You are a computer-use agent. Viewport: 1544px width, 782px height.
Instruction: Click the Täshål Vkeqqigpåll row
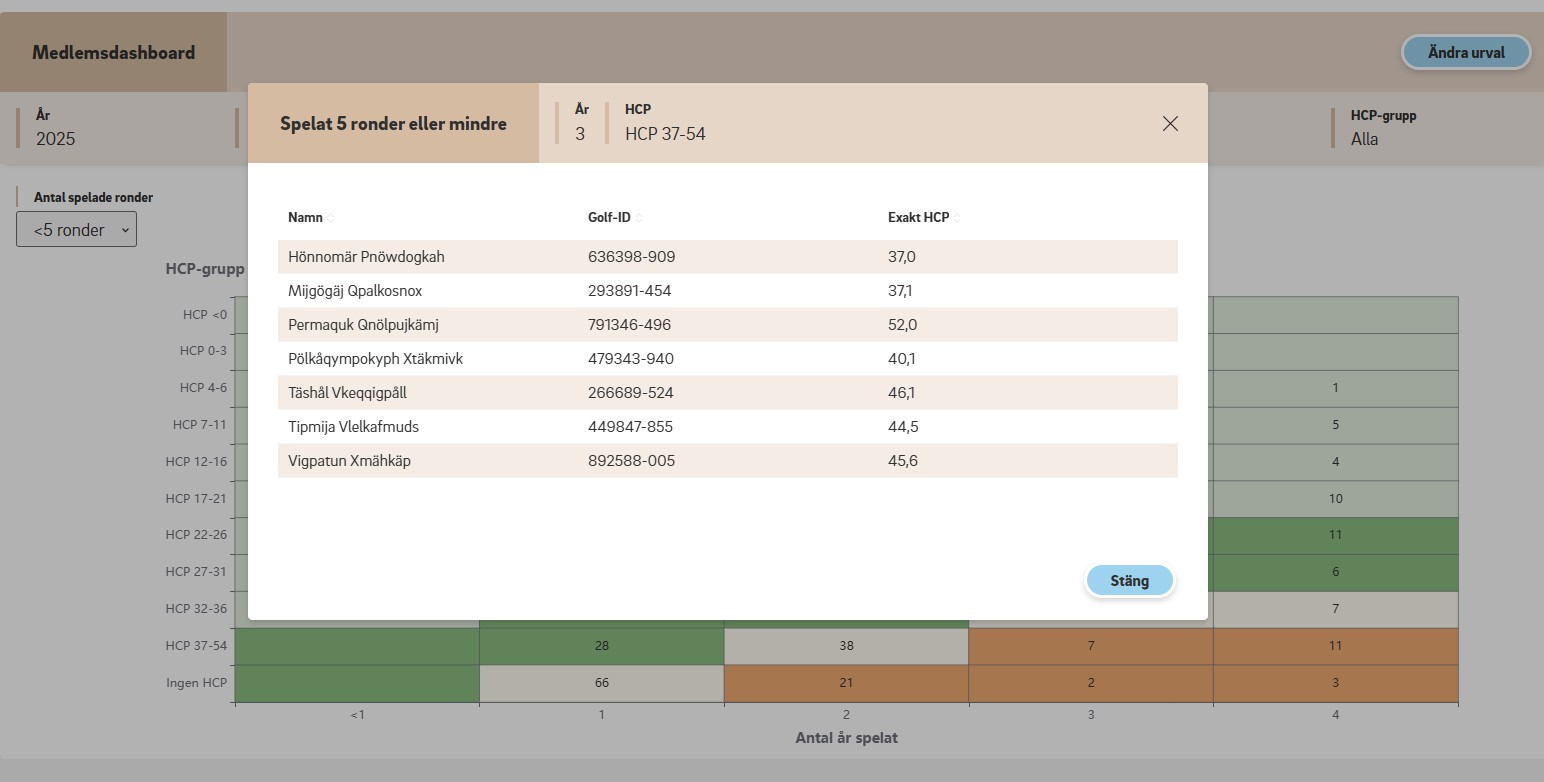click(x=347, y=393)
